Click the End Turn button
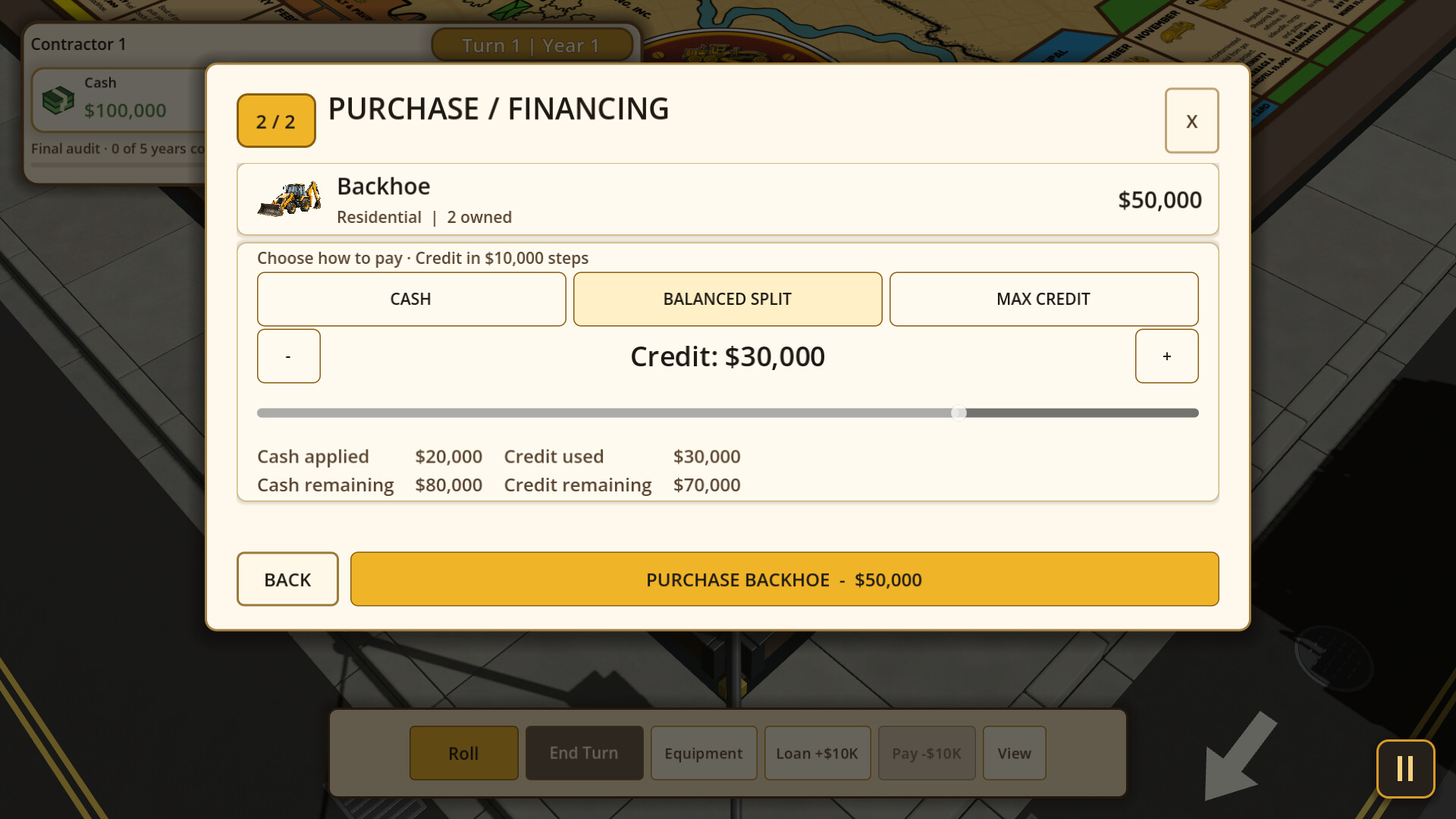 tap(584, 753)
